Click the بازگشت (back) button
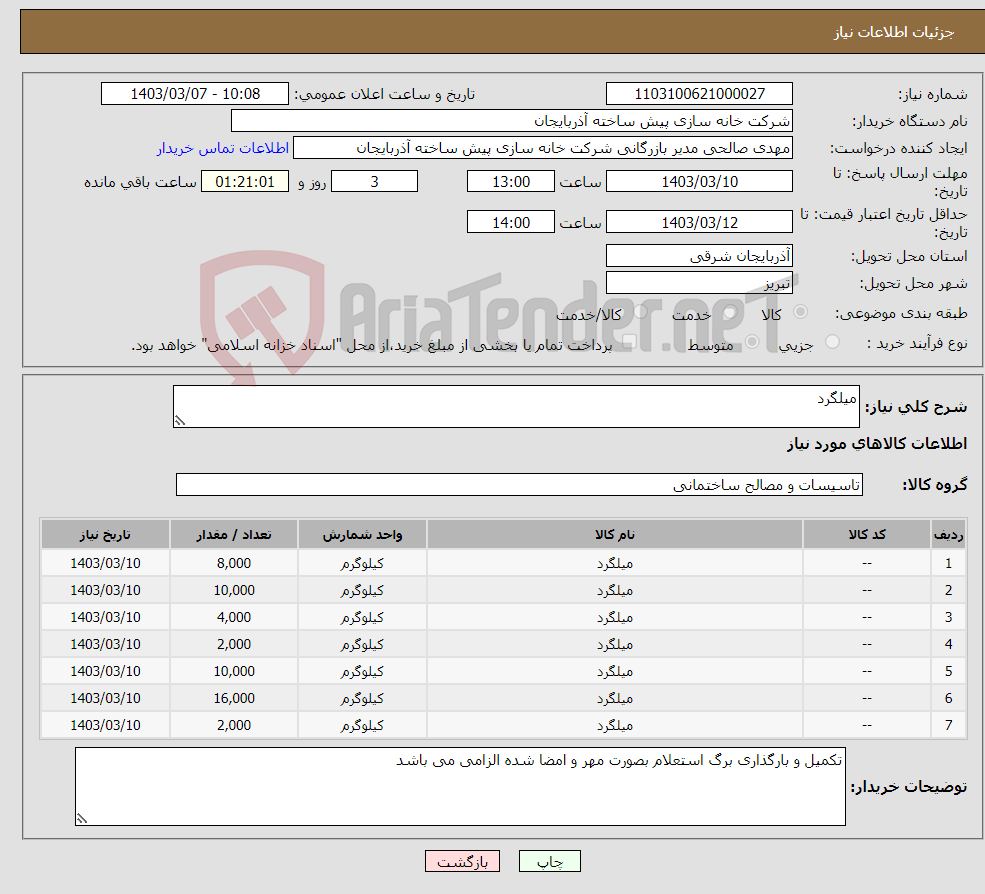 click(462, 861)
